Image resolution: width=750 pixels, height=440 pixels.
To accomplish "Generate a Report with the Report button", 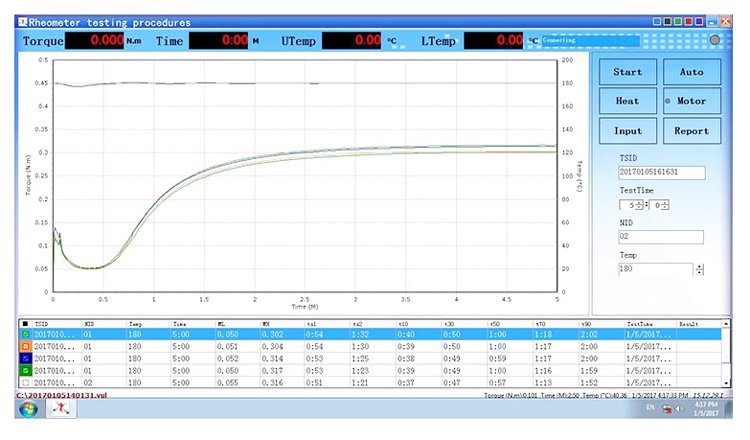I will click(692, 131).
